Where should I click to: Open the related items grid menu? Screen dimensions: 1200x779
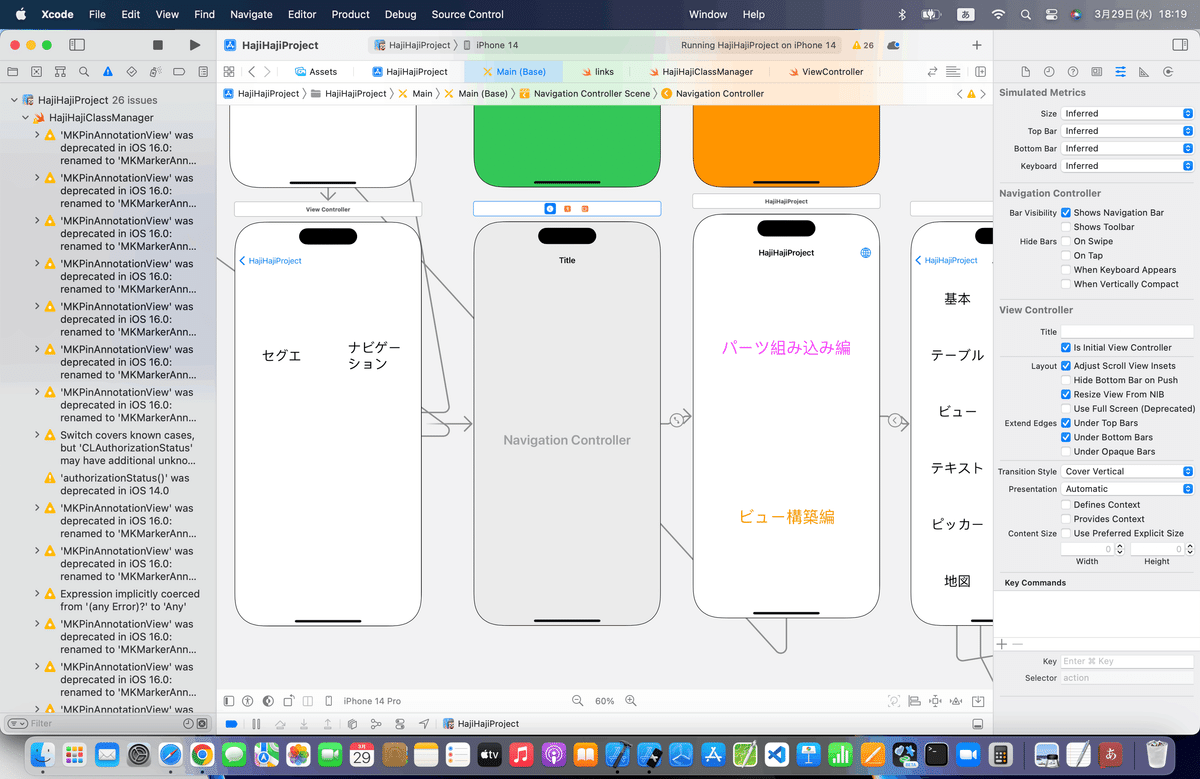point(228,72)
